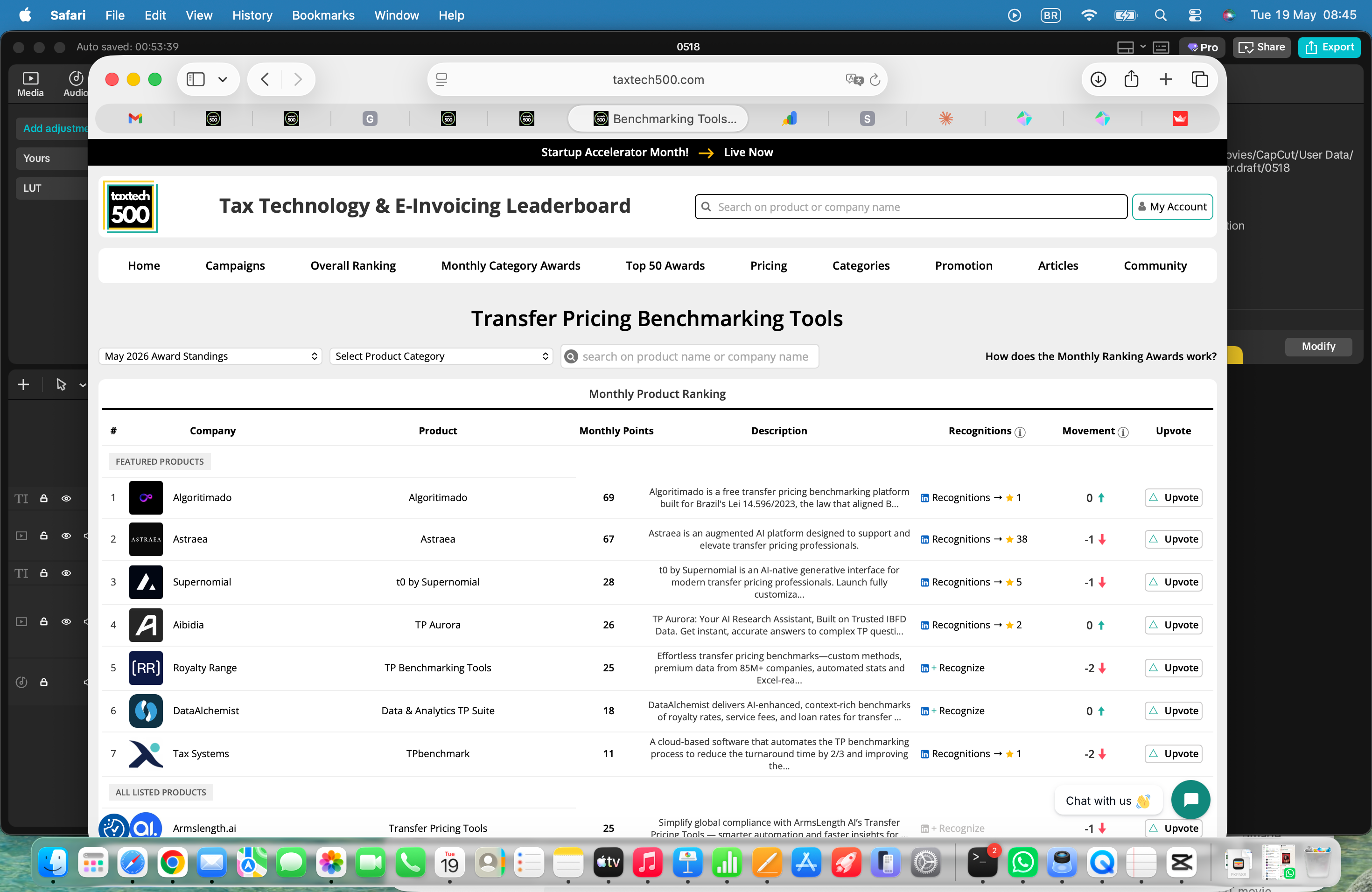The height and width of the screenshot is (892, 1372).
Task: Open May 2026 Award Standings dropdown
Action: pos(210,356)
